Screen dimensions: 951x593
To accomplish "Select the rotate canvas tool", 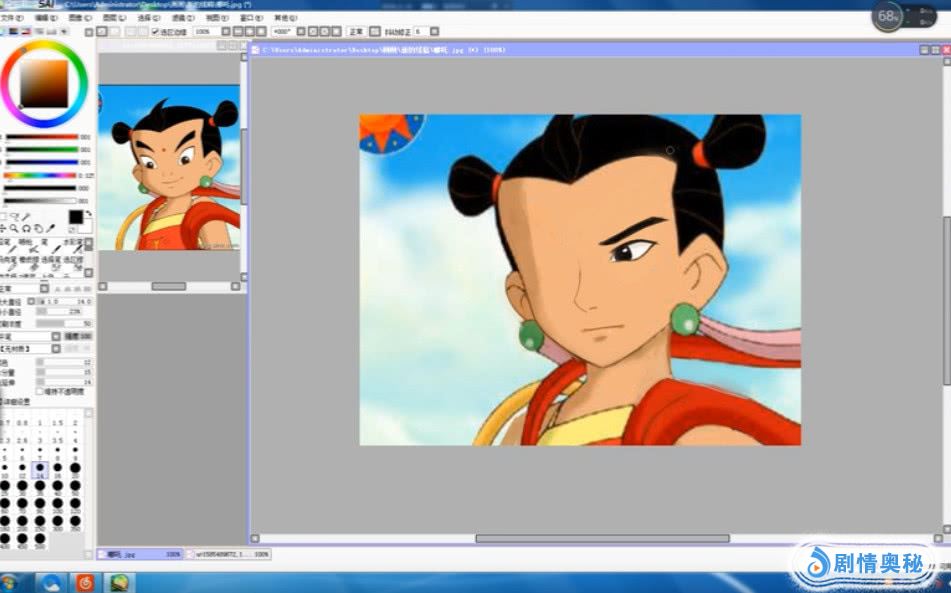I will (27, 228).
